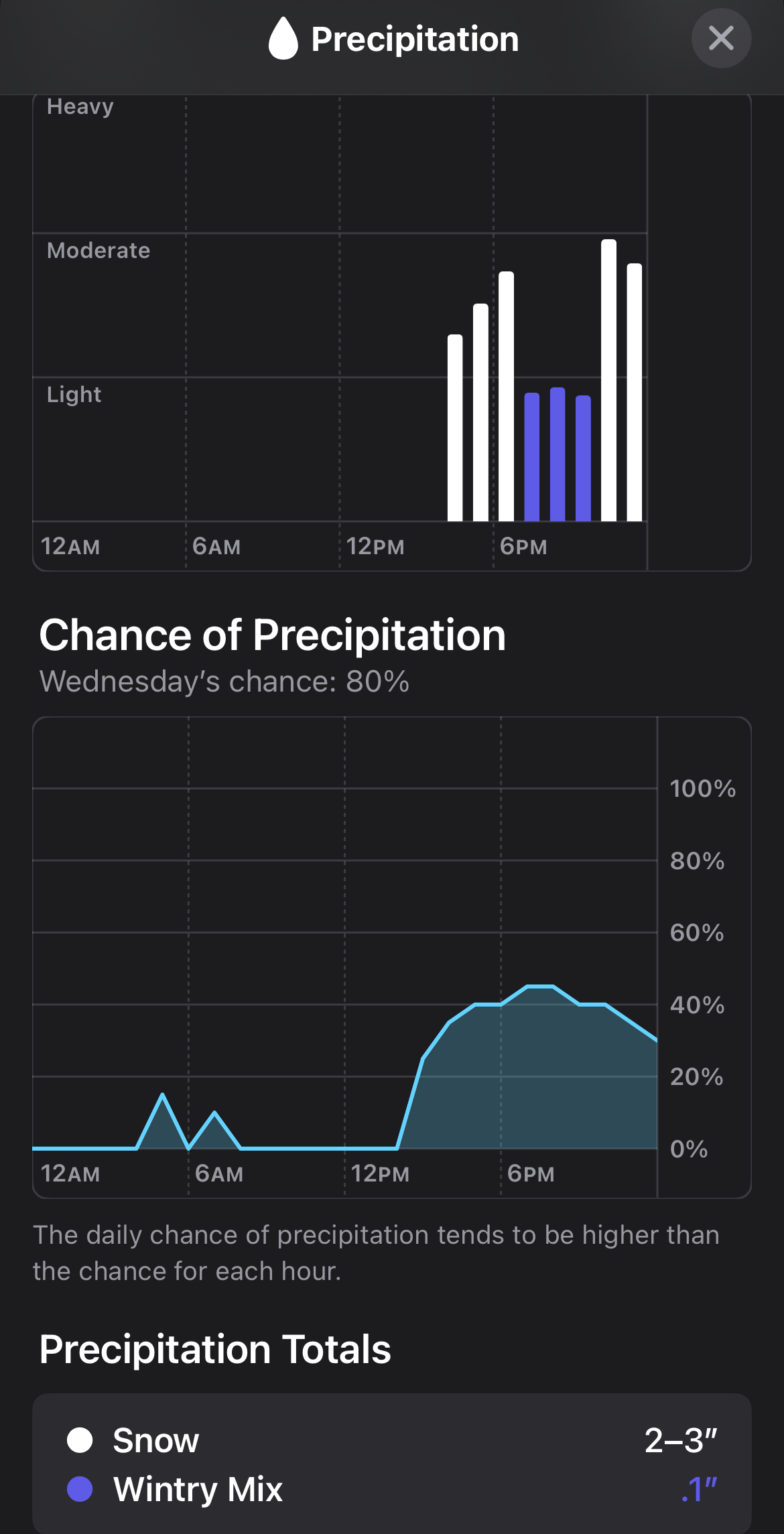Image resolution: width=784 pixels, height=1534 pixels.
Task: Tap the white Snow legend dot
Action: point(80,1440)
